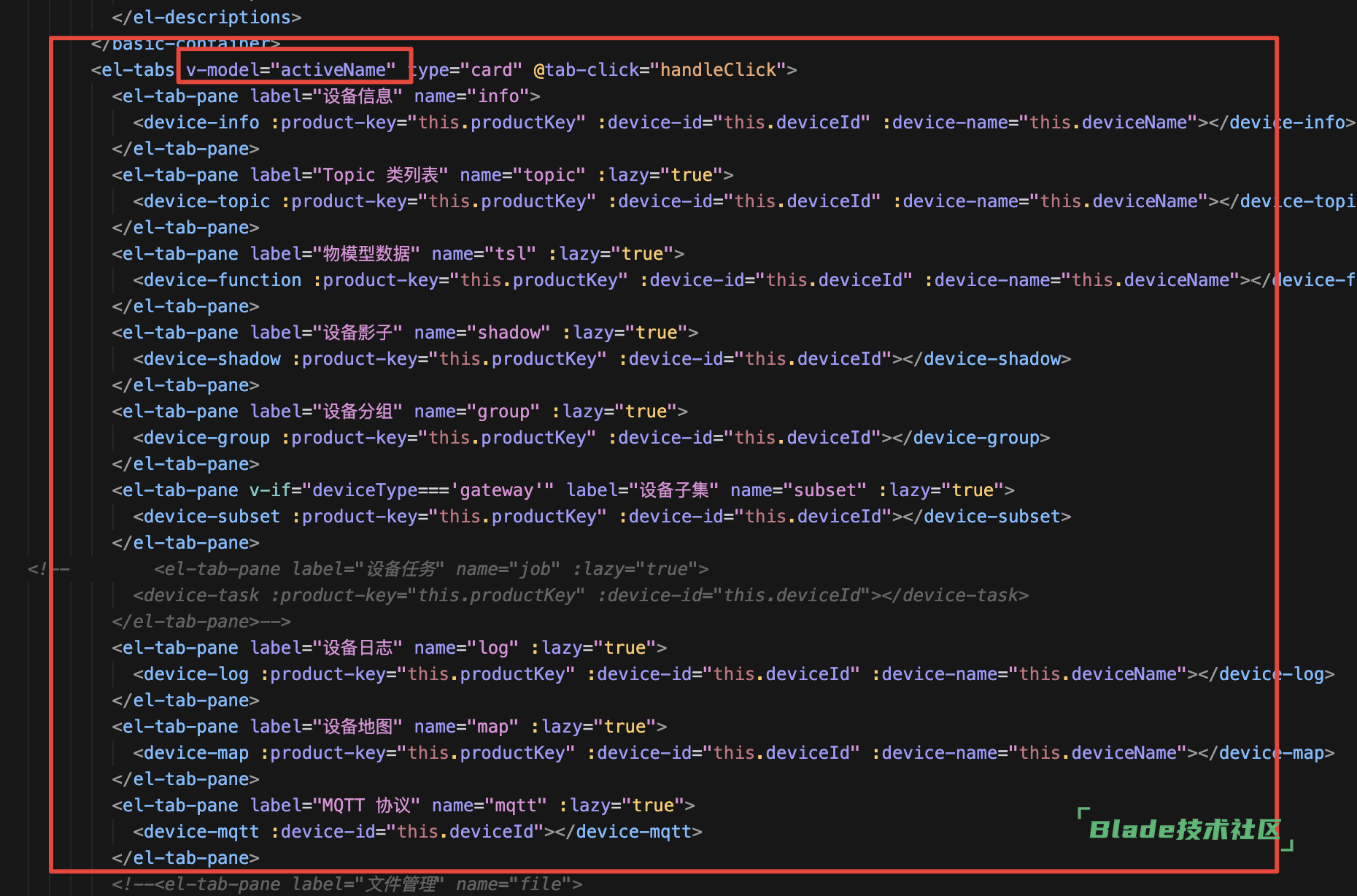The image size is (1357, 896).
Task: Select the "Topic 类列表" label text
Action: (x=379, y=175)
